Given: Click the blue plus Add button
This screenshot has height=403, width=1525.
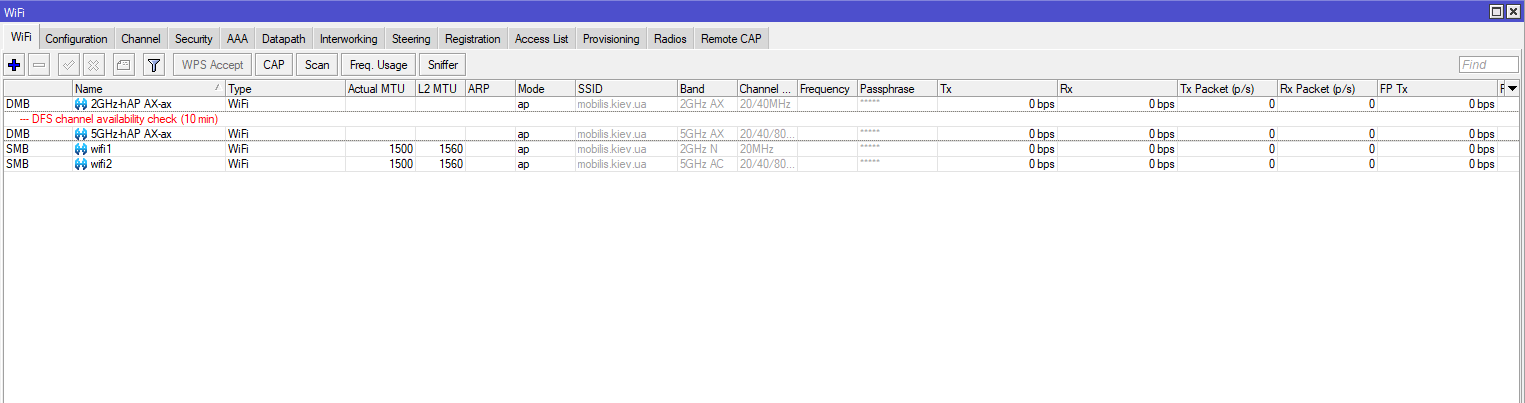Looking at the screenshot, I should click(x=14, y=65).
